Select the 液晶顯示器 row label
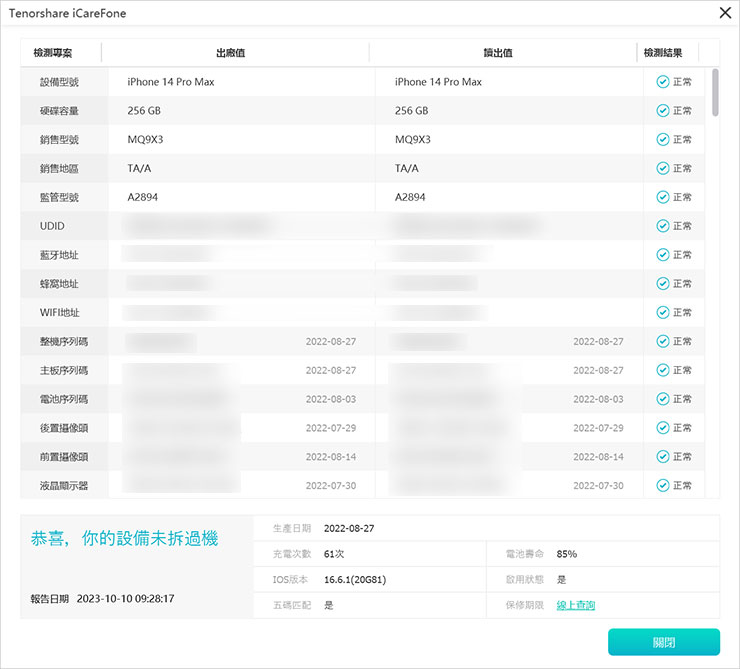 coord(64,485)
